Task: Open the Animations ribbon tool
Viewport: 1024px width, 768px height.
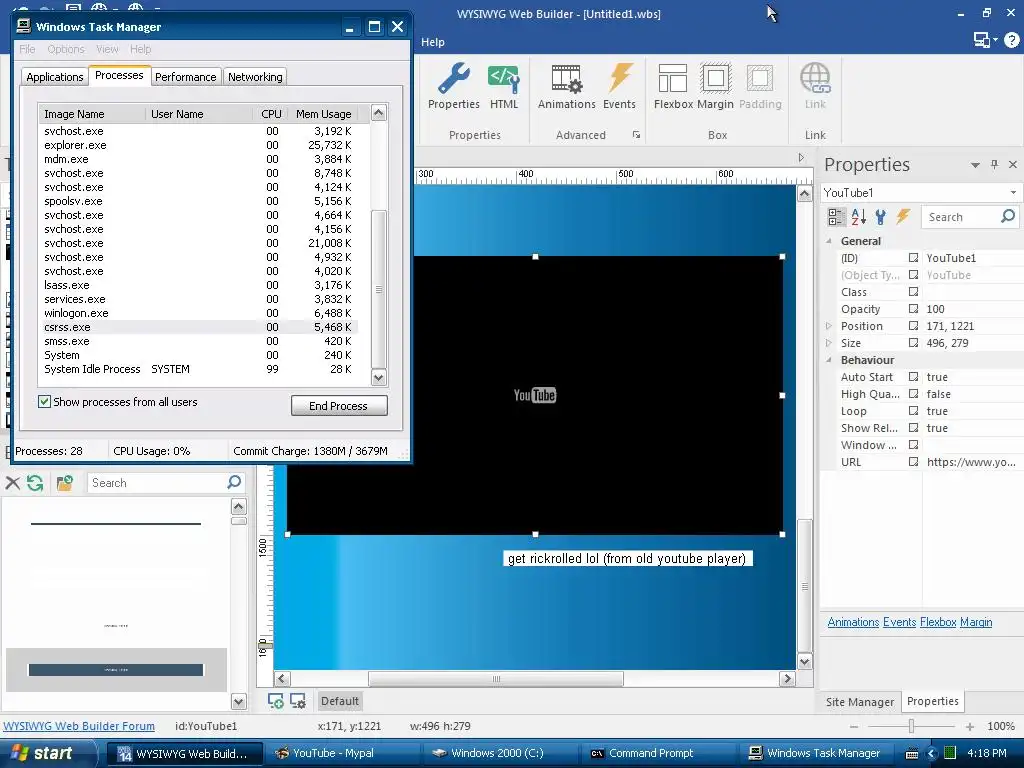Action: (566, 86)
